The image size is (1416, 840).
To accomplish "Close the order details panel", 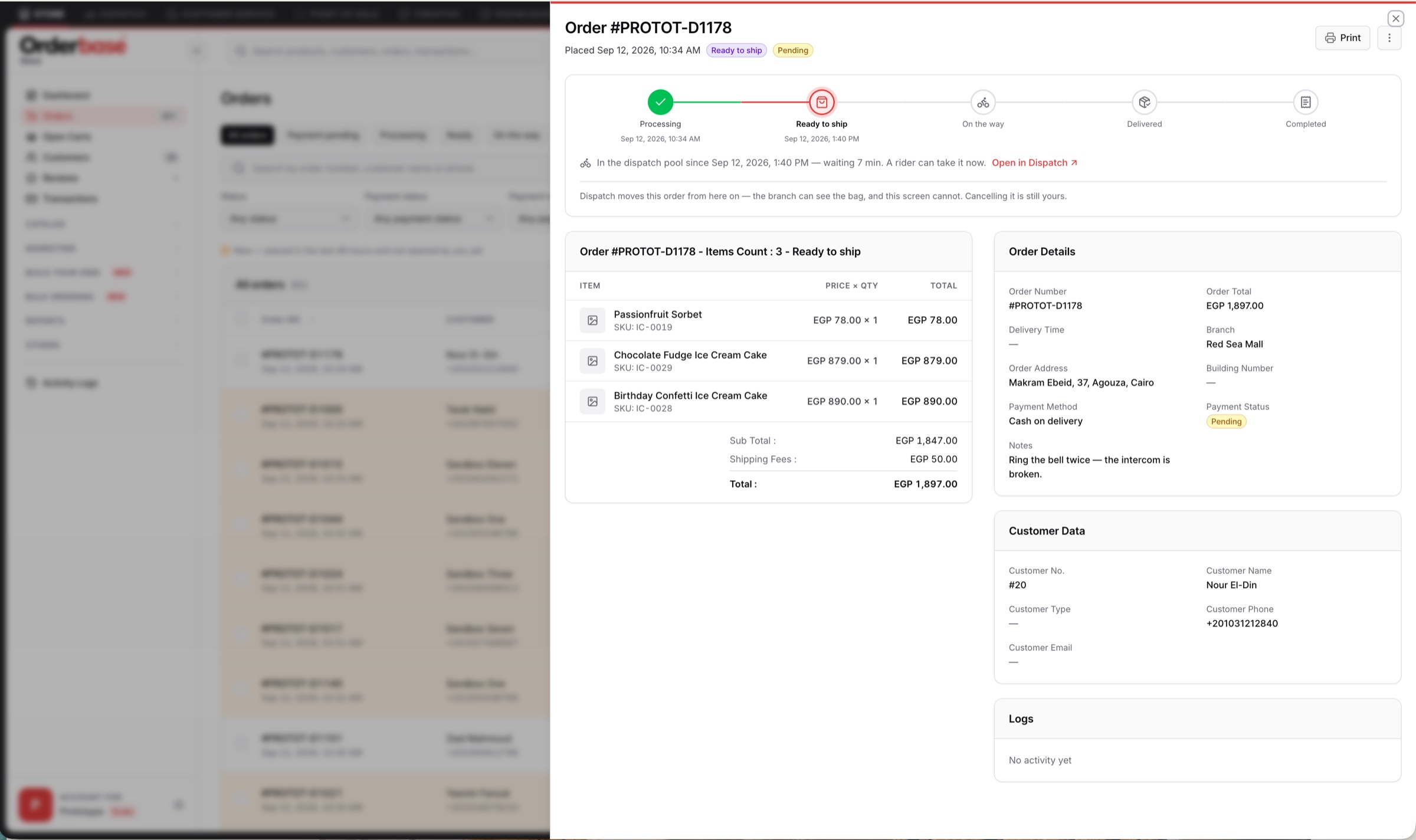I will coord(1395,19).
